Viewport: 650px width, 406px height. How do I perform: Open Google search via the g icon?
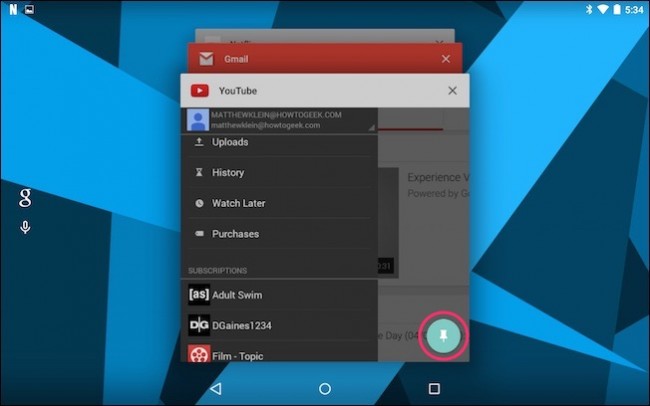pos(25,198)
